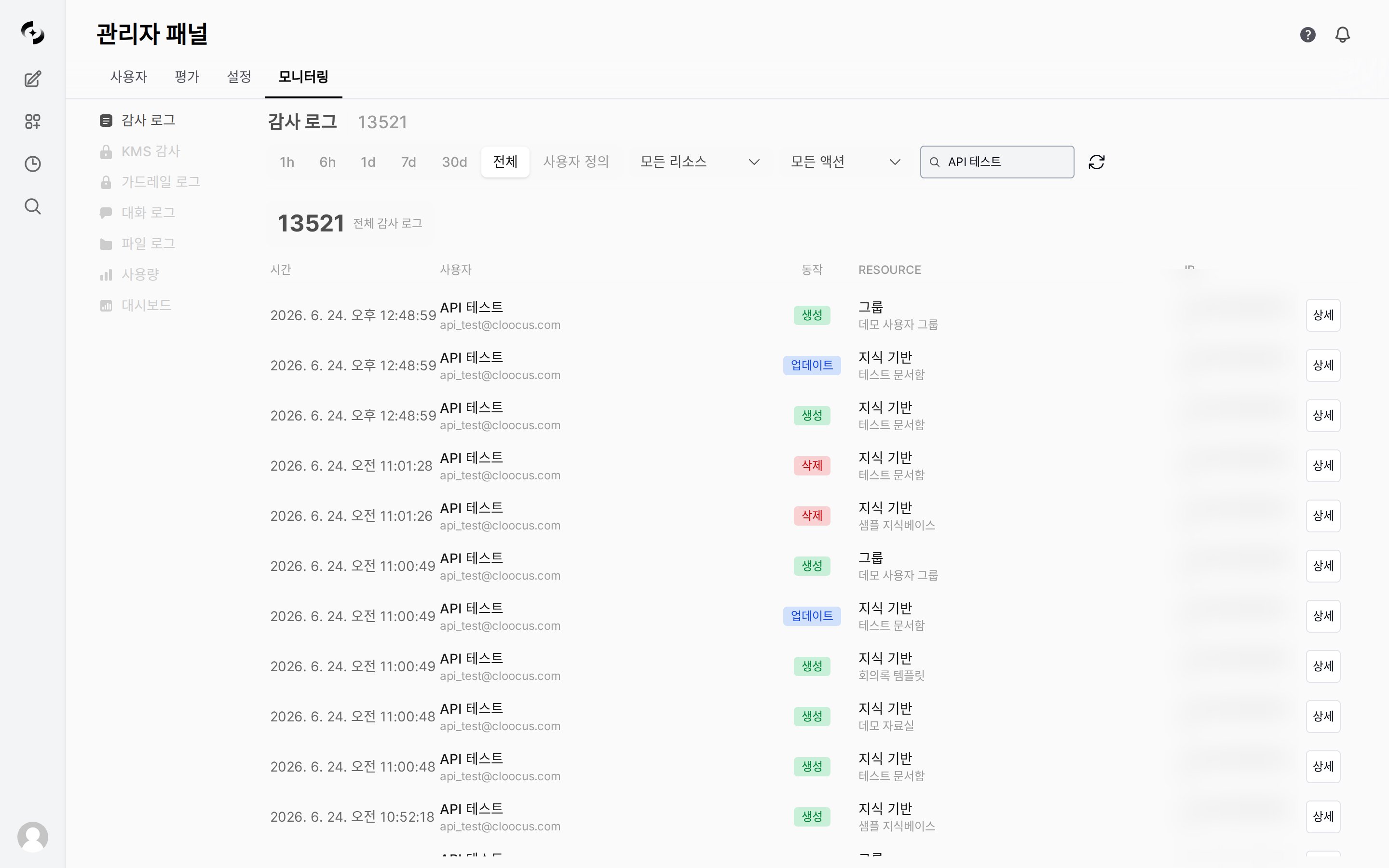Click the sidebar search magnifier icon
This screenshot has height=868, width=1389.
pyautogui.click(x=33, y=206)
